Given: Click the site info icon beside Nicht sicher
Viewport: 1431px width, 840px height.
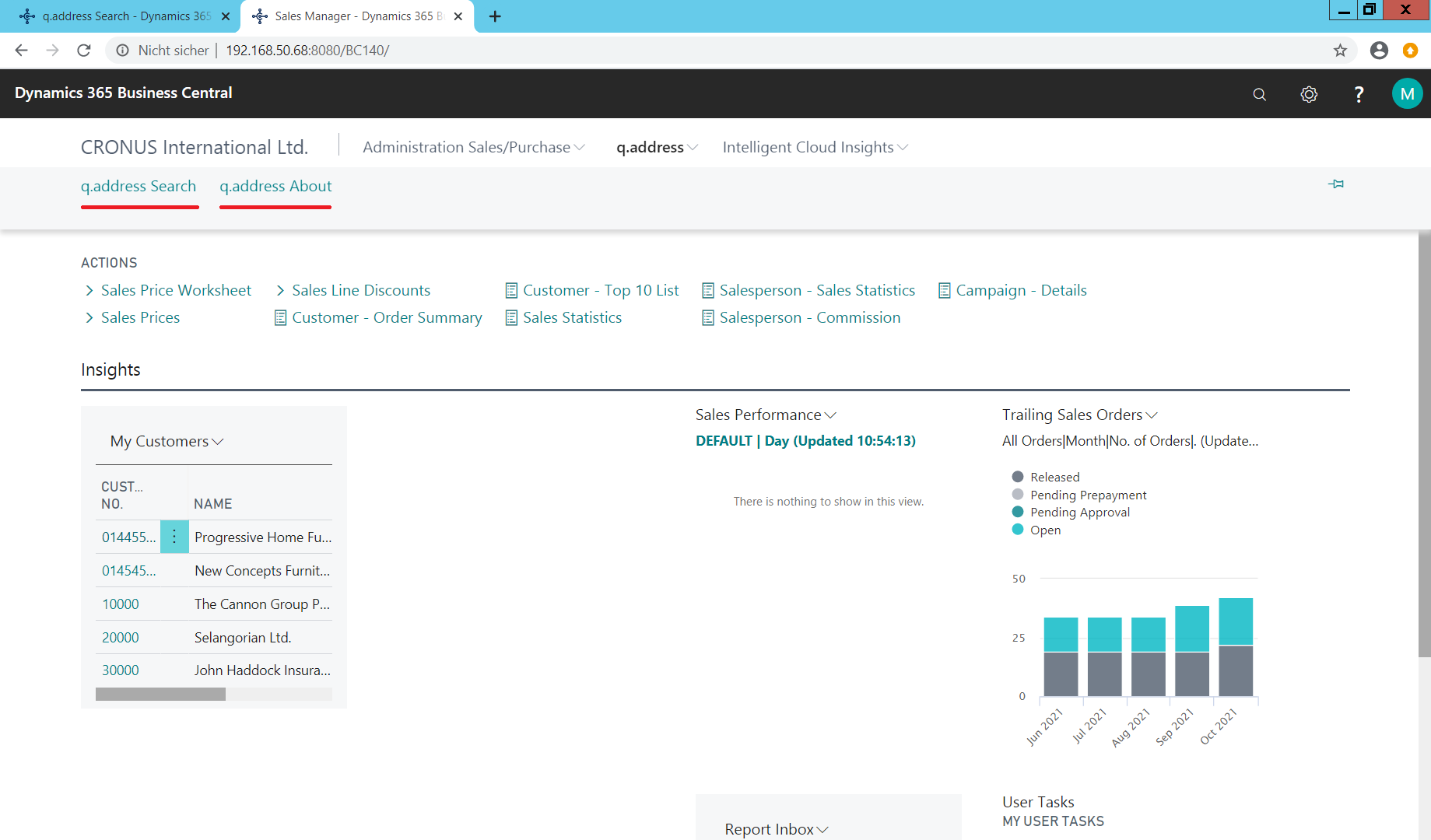Looking at the screenshot, I should 122,51.
